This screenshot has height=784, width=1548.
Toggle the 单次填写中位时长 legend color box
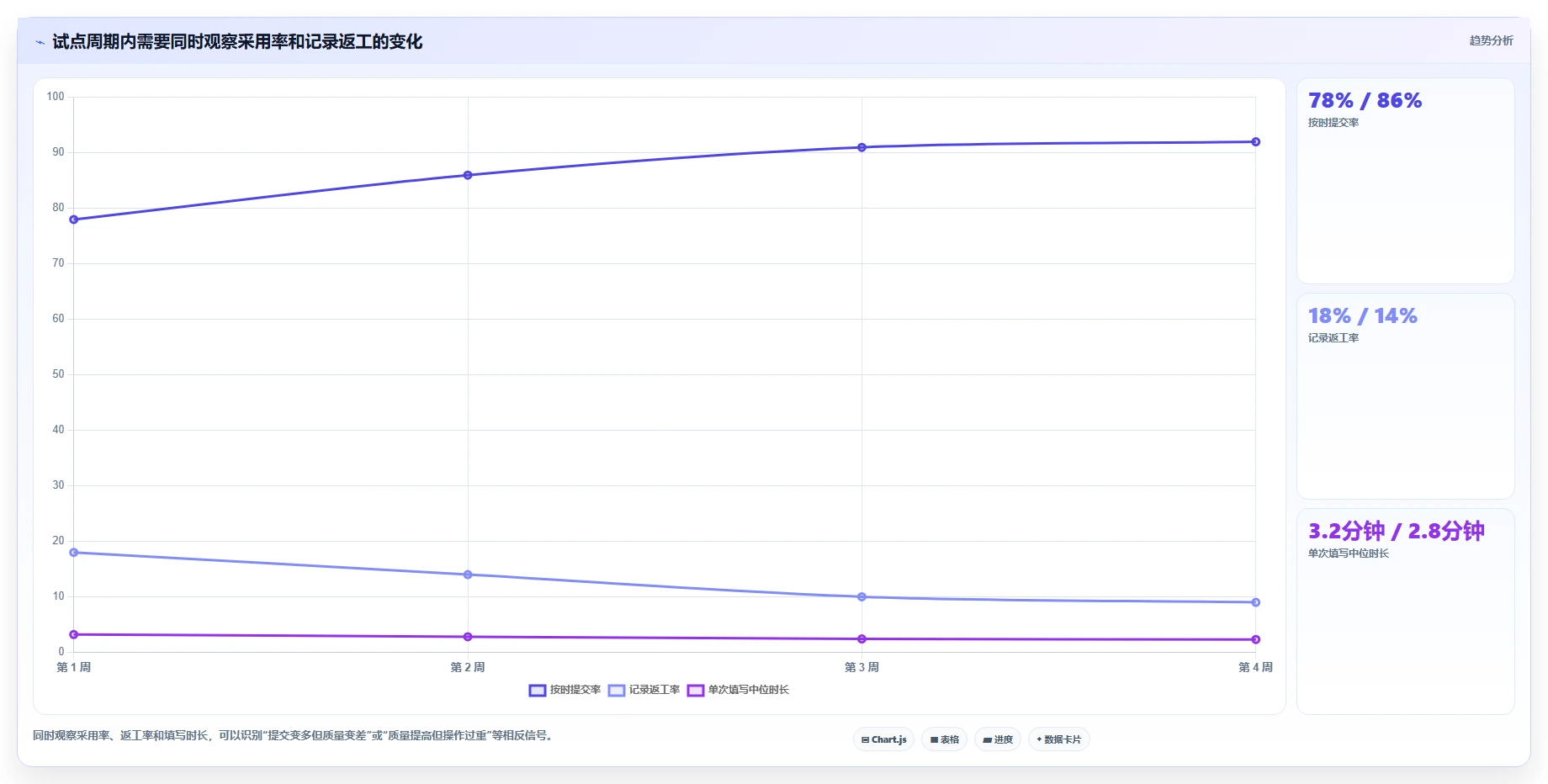696,691
